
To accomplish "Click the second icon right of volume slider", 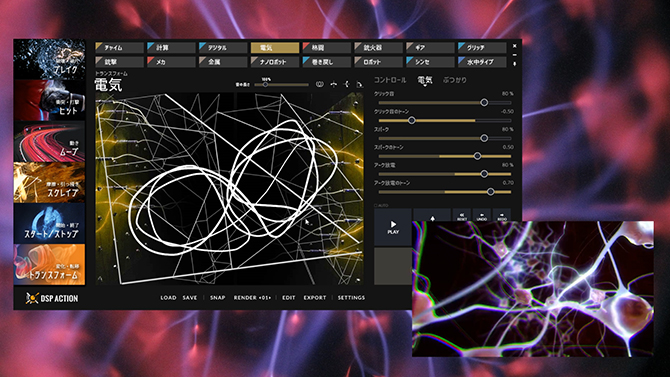I will (x=334, y=84).
